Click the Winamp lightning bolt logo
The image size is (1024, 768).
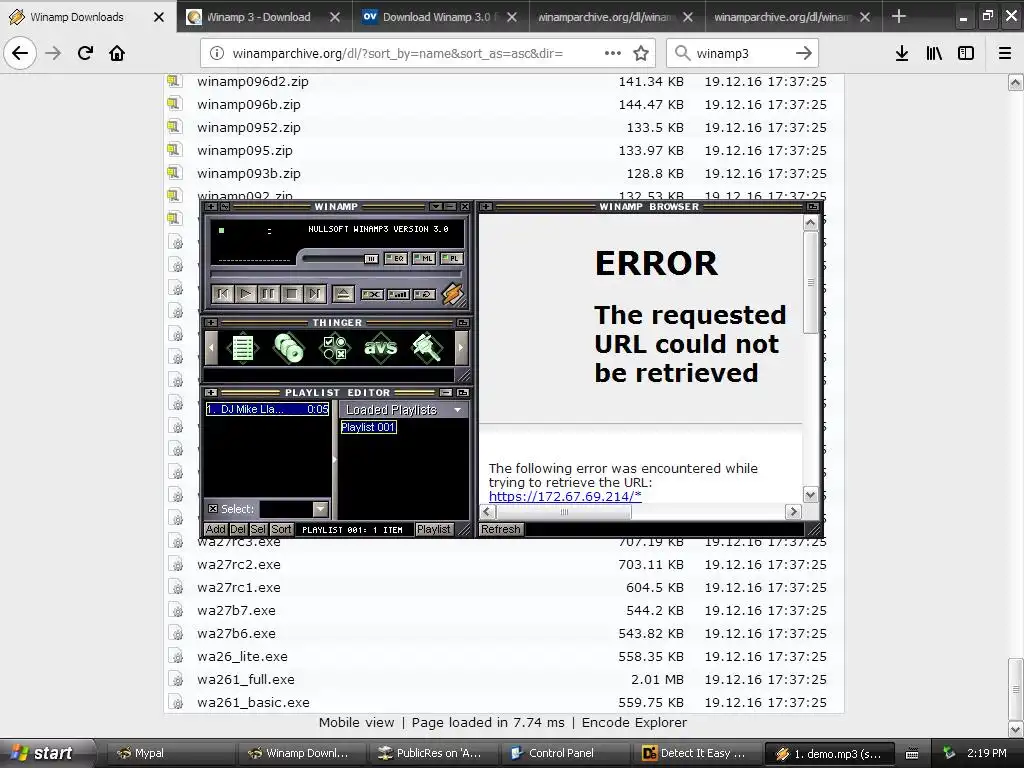(453, 294)
